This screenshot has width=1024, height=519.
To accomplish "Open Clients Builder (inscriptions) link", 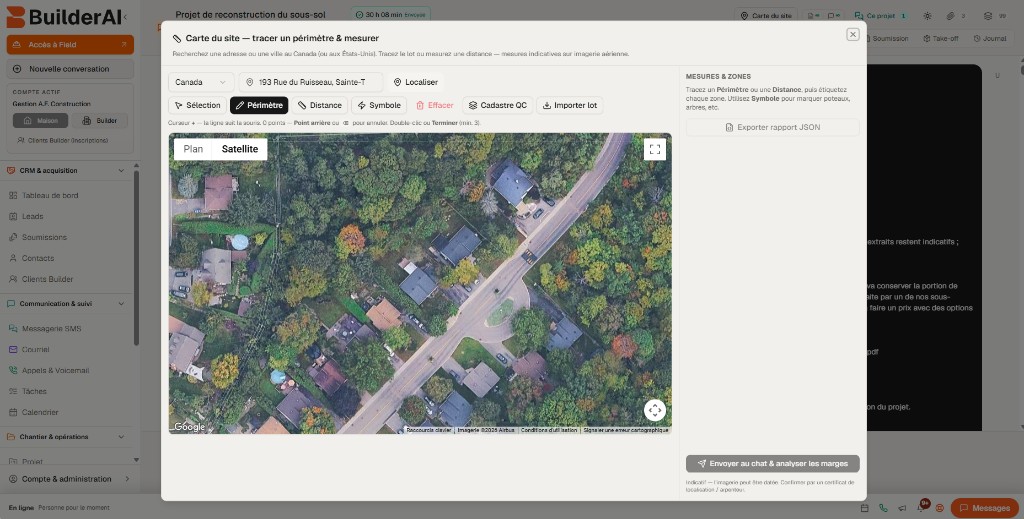I will [x=63, y=140].
